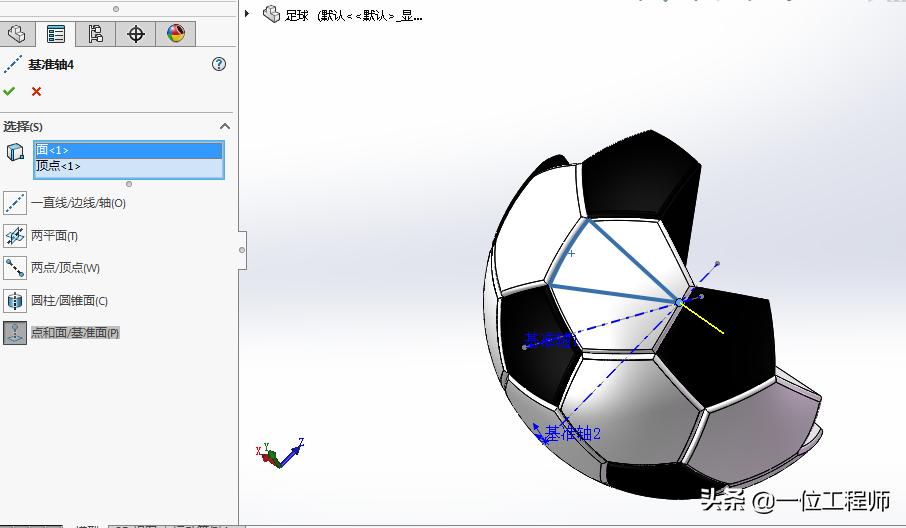Open the DimXpertManager crosshair tab
The width and height of the screenshot is (906, 528).
(136, 34)
